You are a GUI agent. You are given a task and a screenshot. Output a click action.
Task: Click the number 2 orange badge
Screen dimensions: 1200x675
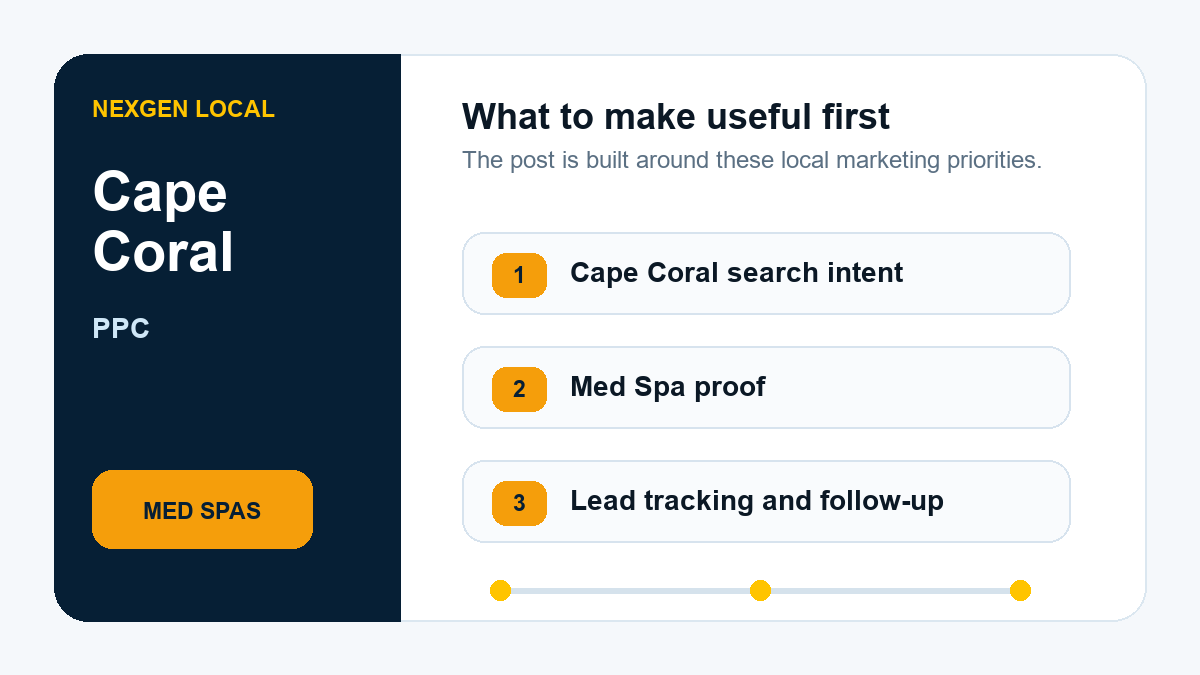[x=519, y=389]
